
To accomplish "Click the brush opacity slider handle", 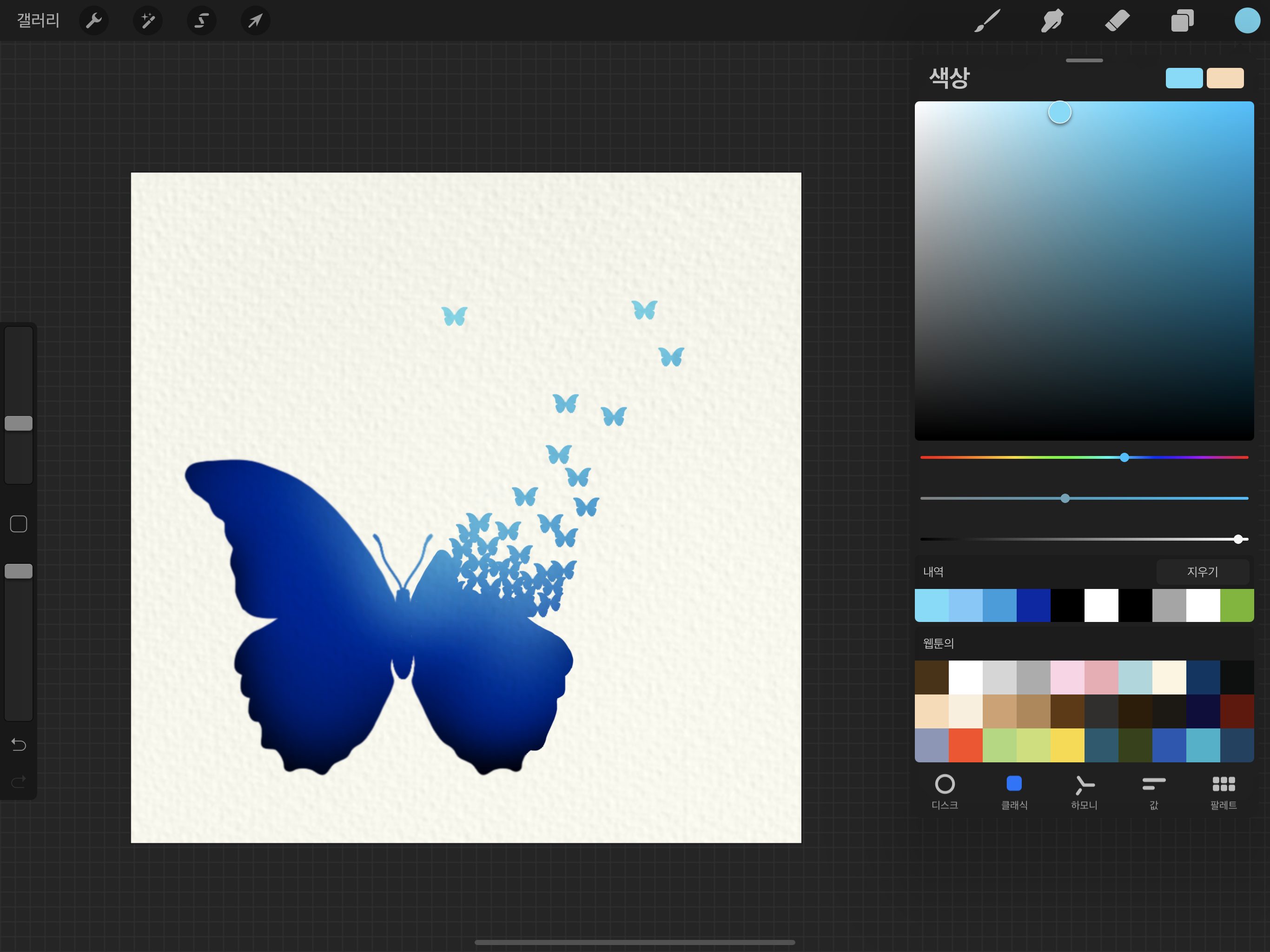I will (x=19, y=571).
